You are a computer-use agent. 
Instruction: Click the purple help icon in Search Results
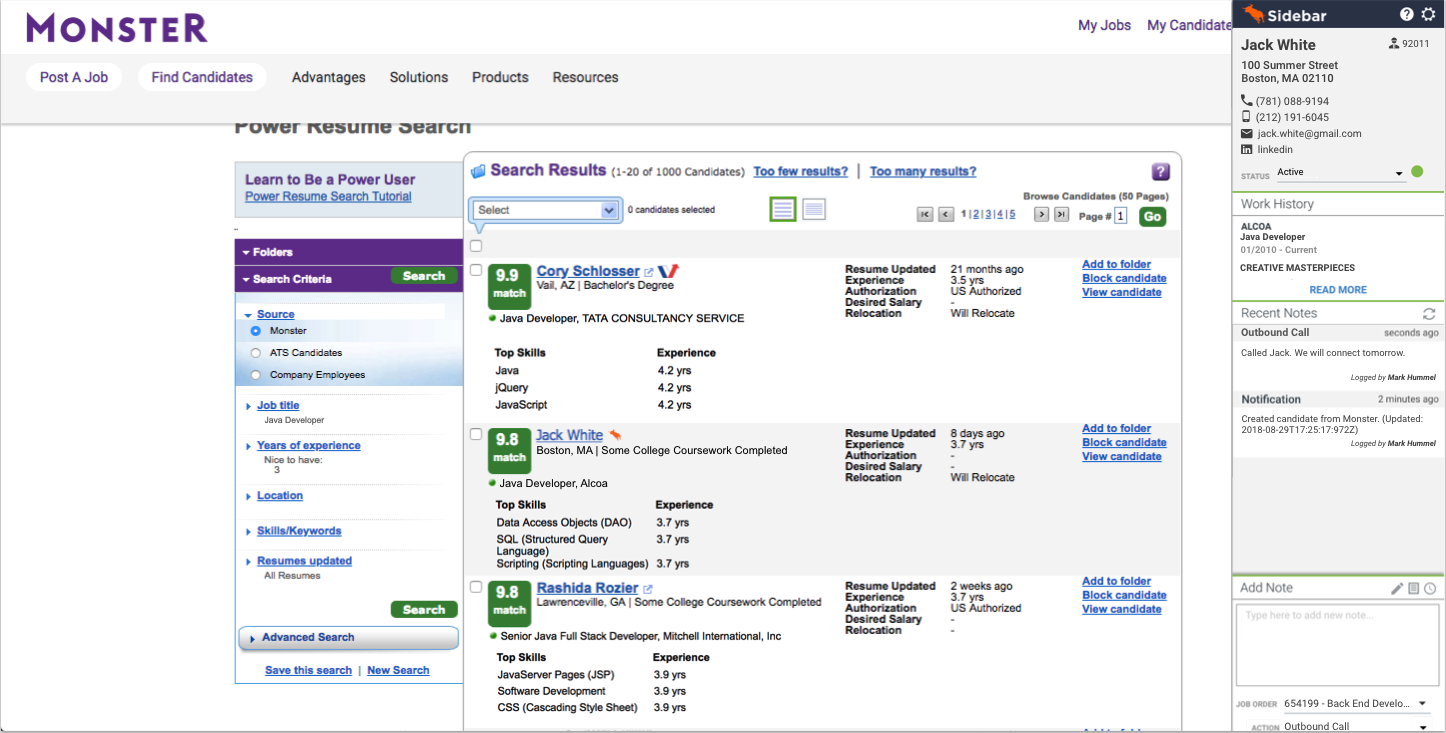[1160, 172]
